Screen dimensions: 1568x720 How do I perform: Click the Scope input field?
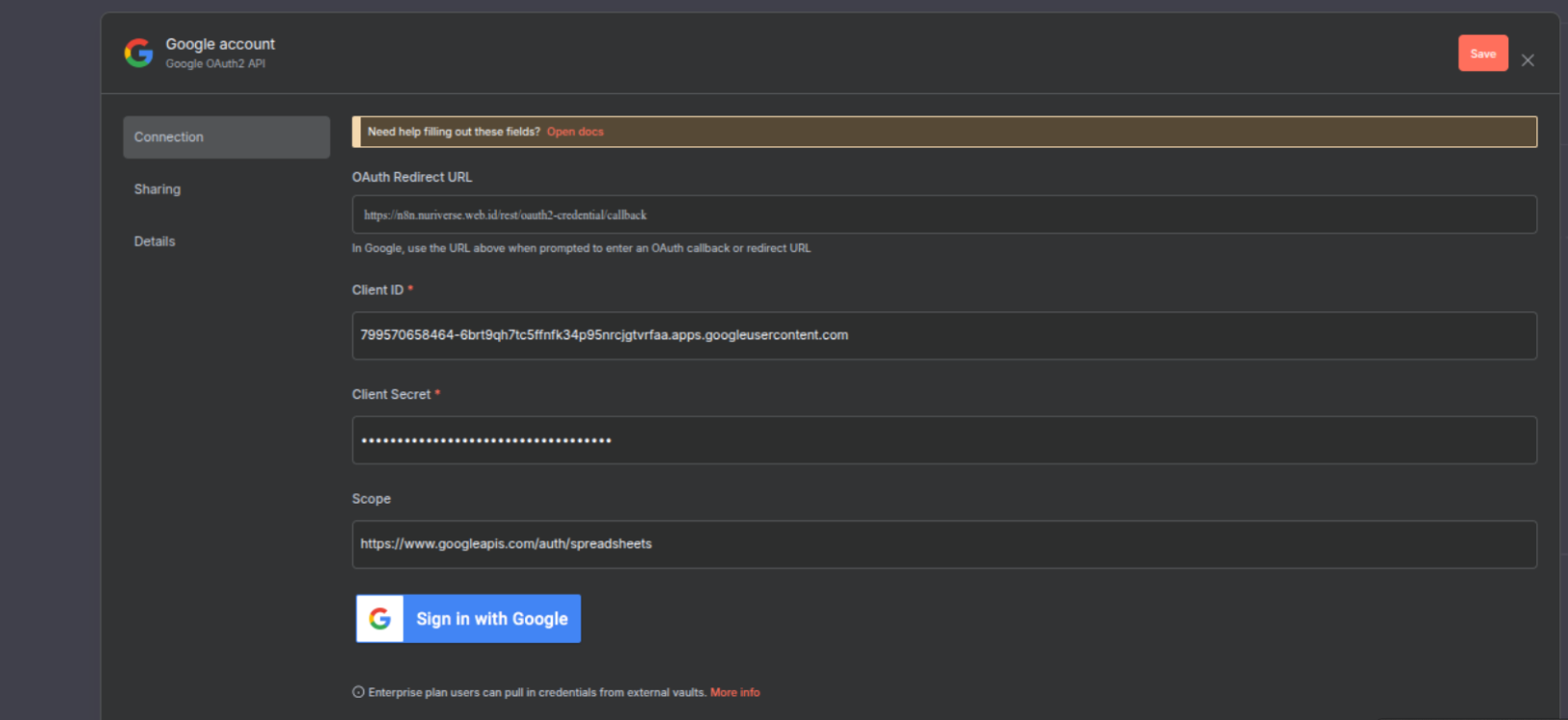coord(944,544)
